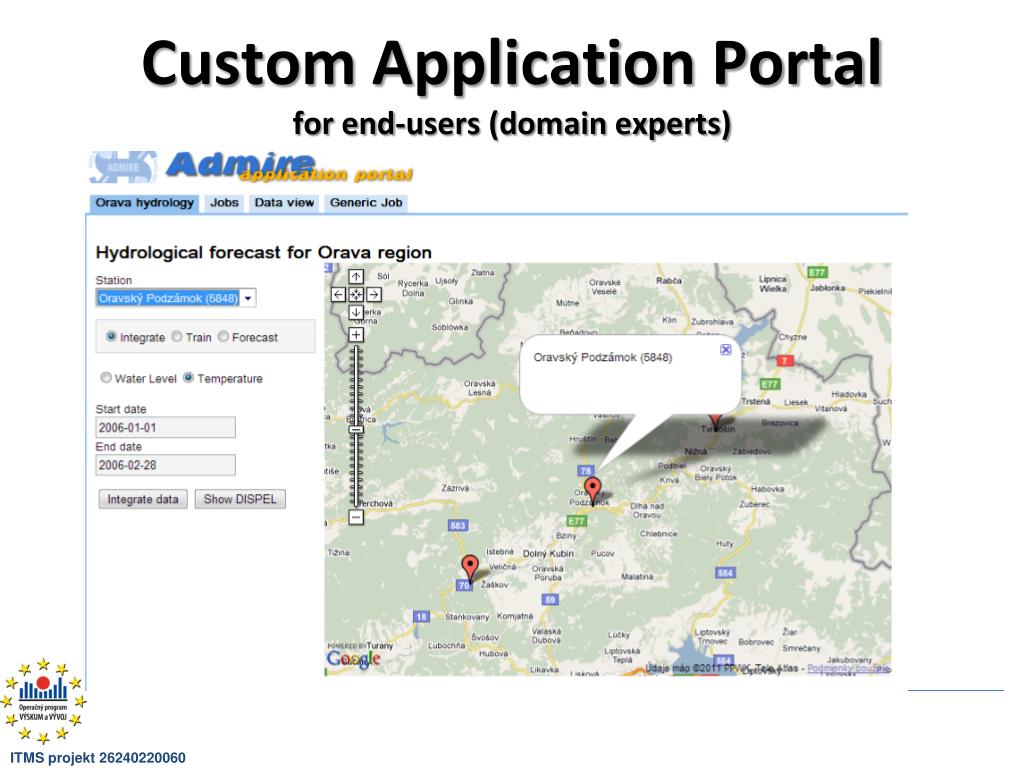Click the Show DISPEL button
This screenshot has width=1024, height=768.
coord(240,500)
